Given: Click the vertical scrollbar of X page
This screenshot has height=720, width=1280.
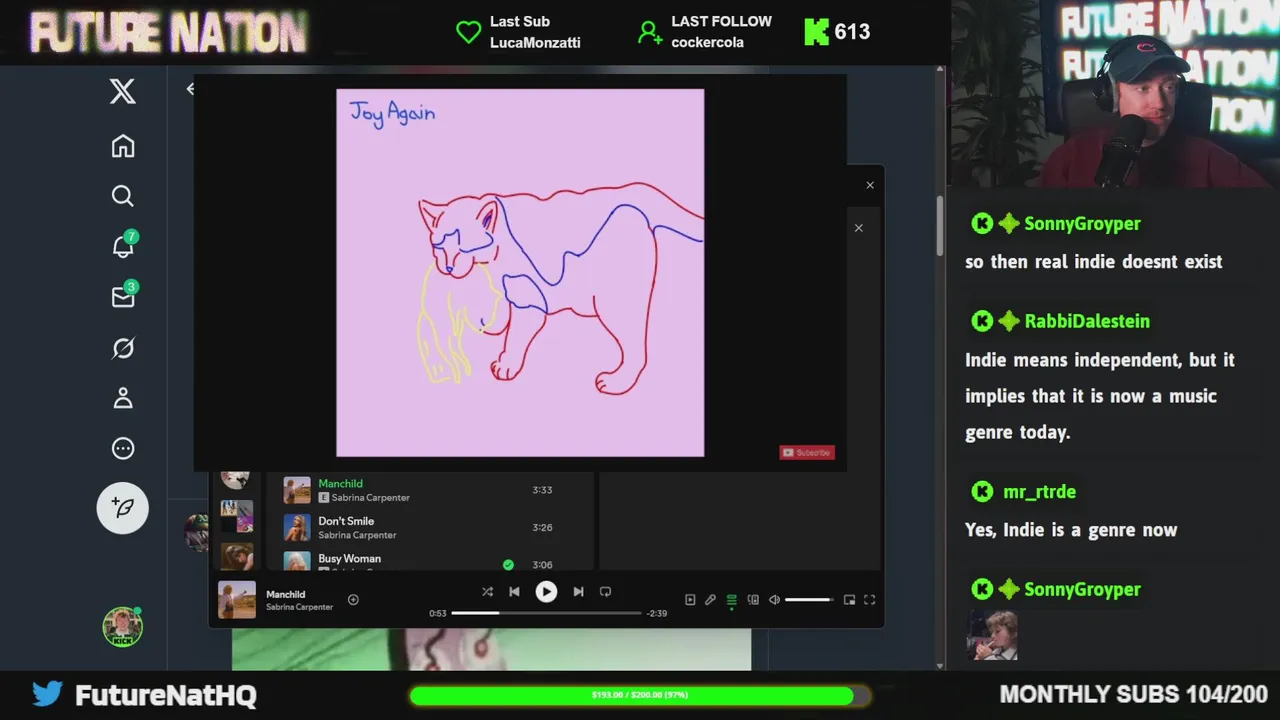Looking at the screenshot, I should pos(940,228).
